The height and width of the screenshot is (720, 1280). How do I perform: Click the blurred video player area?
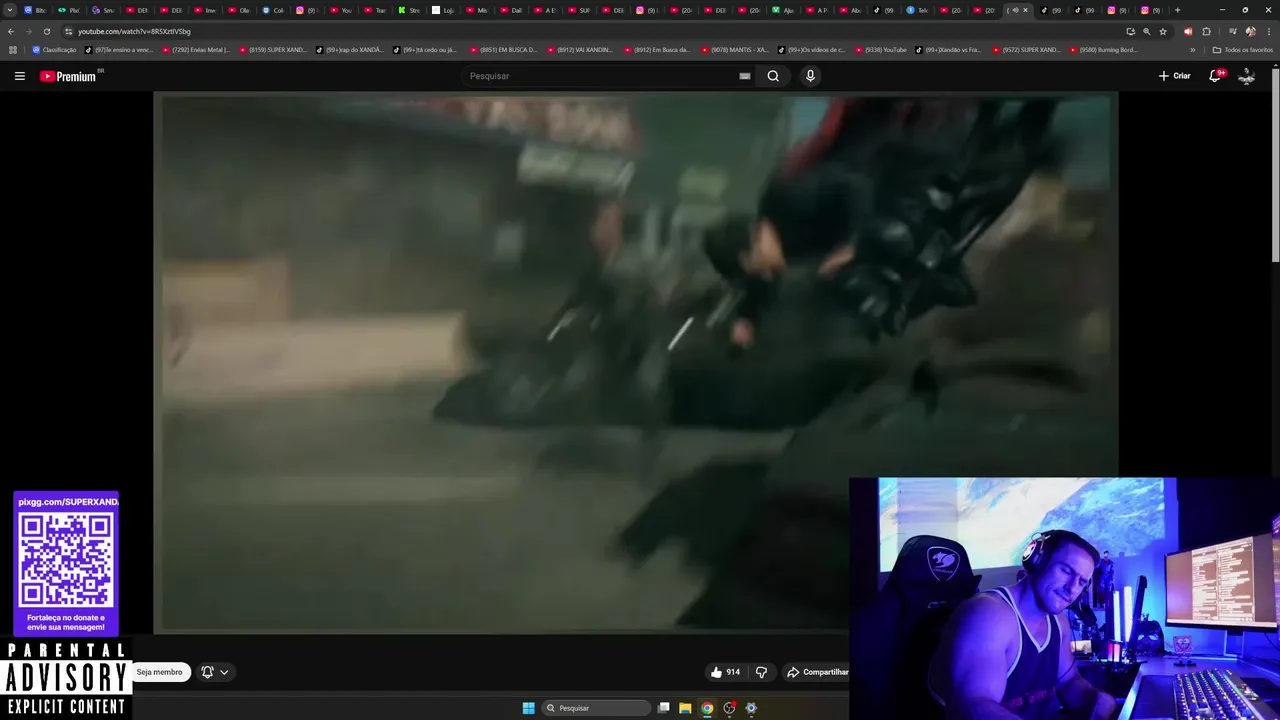tap(635, 362)
